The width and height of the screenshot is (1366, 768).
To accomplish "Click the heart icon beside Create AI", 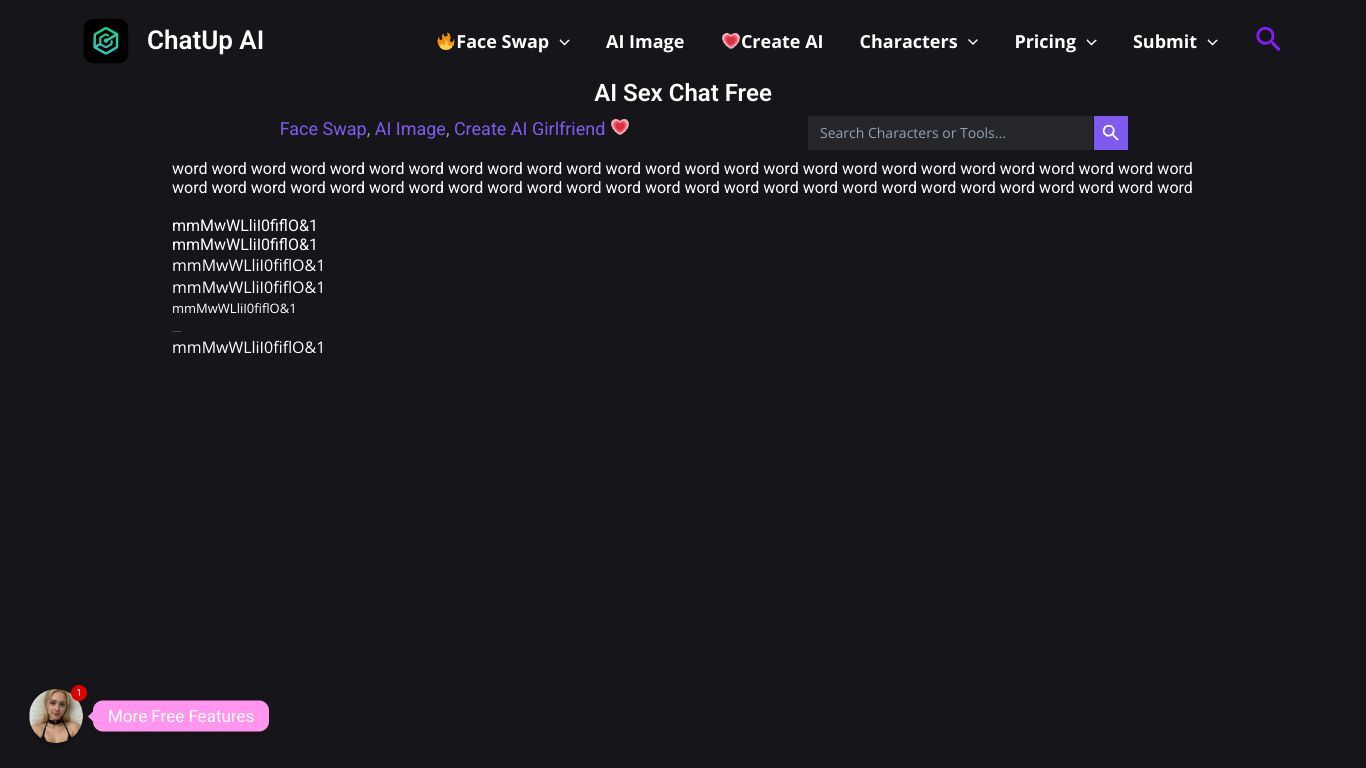I will click(731, 41).
